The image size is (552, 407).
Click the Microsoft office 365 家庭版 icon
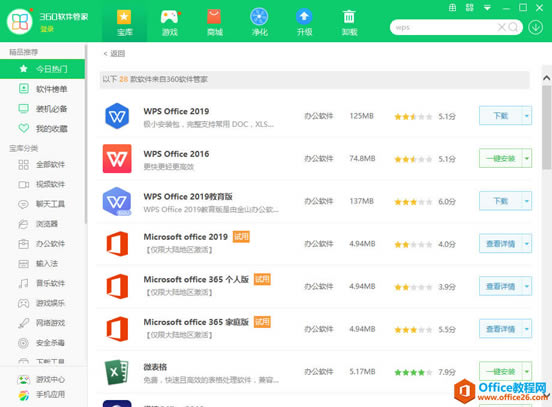(117, 329)
